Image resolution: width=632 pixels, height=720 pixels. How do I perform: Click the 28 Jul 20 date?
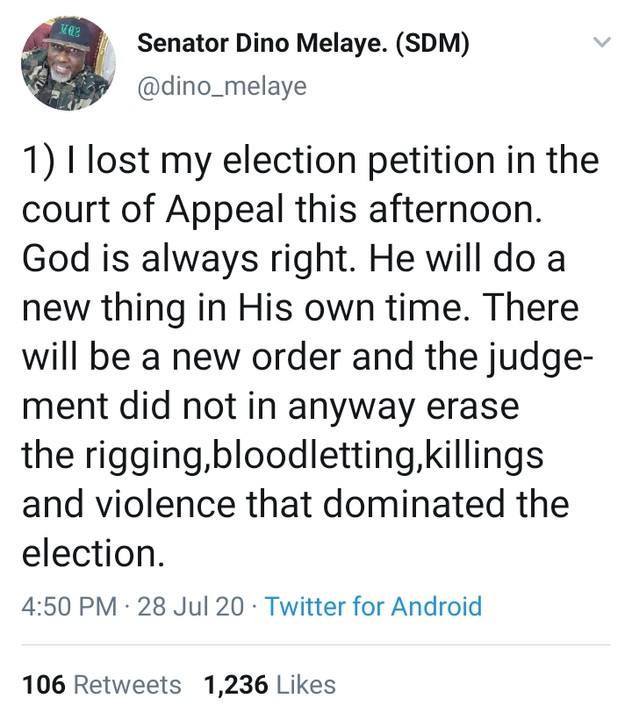coord(190,607)
